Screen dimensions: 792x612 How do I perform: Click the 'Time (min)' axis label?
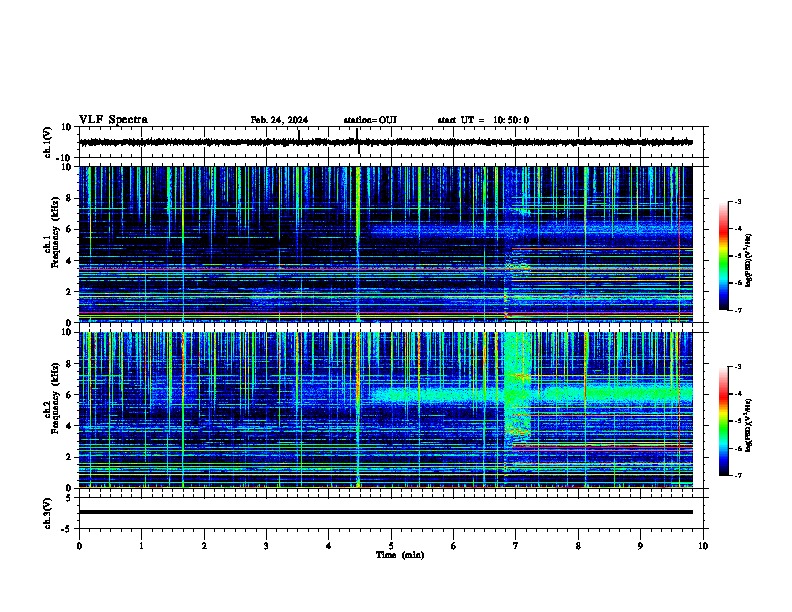(x=400, y=555)
